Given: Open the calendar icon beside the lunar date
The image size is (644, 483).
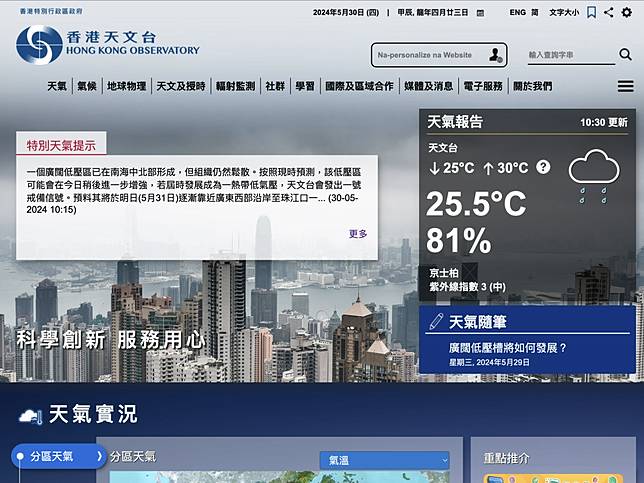Looking at the screenshot, I should (479, 13).
